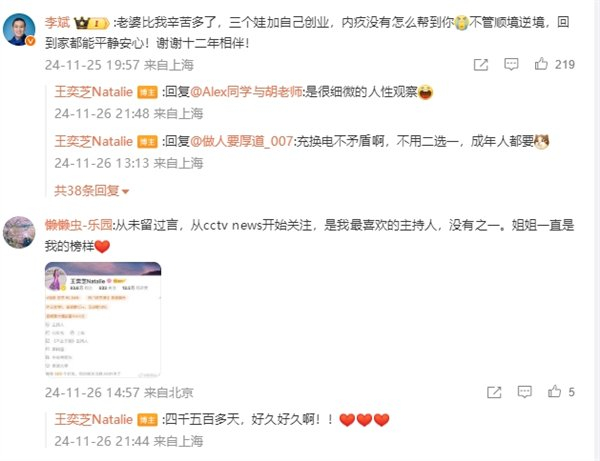Screen dimensions: 600x461
Task: Forward 懒懒虫-乐园's comment via share icon
Action: pos(494,392)
